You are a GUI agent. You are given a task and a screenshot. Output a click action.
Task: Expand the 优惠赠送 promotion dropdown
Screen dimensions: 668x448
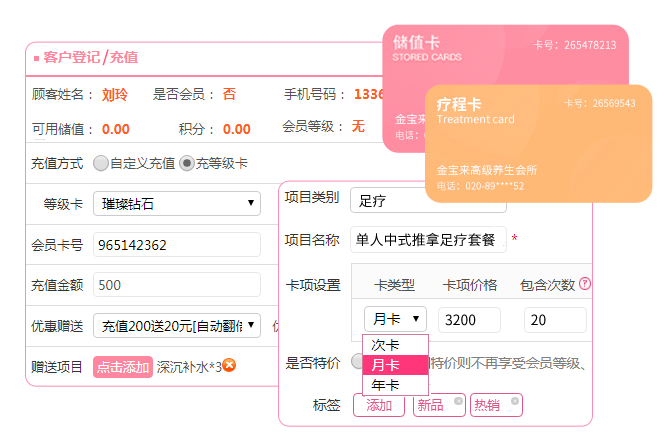pyautogui.click(x=177, y=325)
